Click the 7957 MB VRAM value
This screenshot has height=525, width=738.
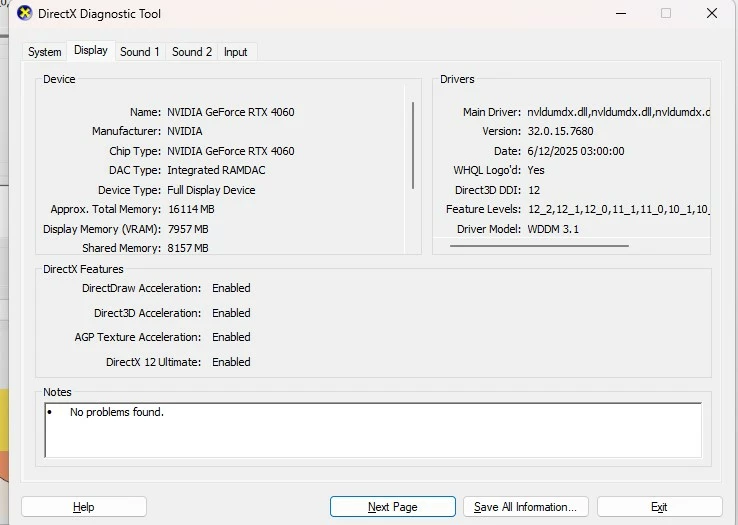click(x=188, y=229)
